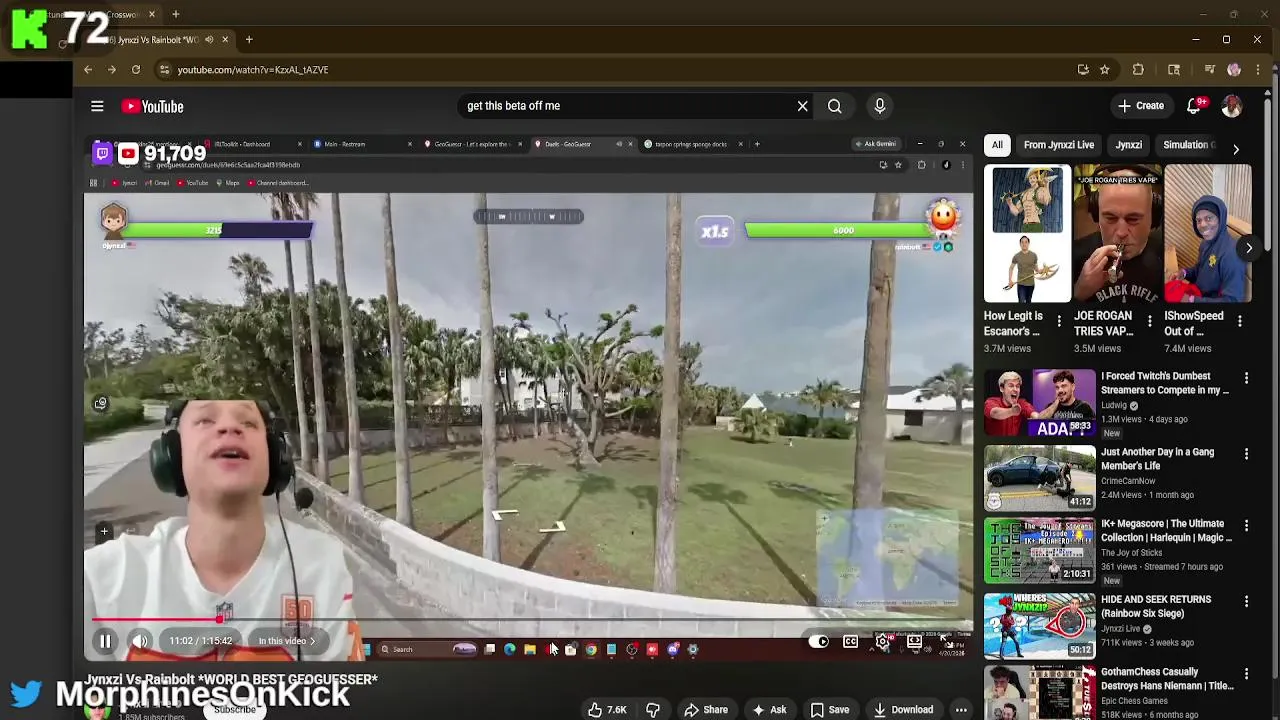Start voice search with microphone
Screen dimensions: 1280x720
point(880,106)
